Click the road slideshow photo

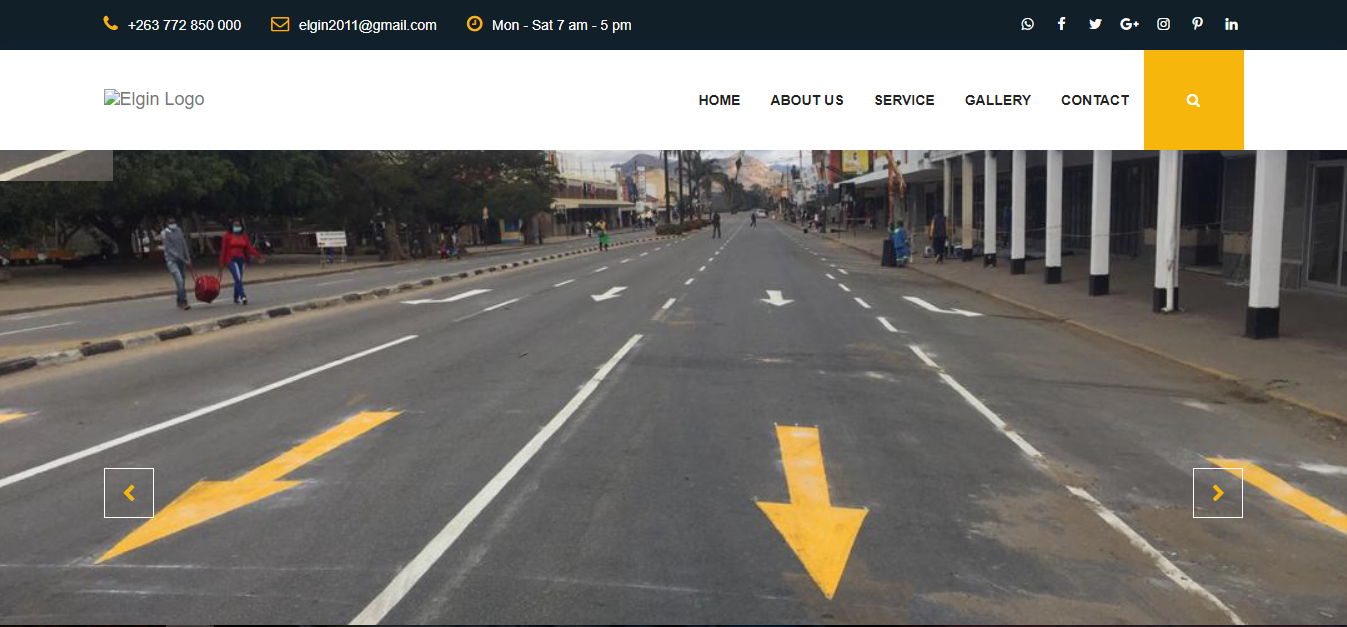pyautogui.click(x=673, y=388)
